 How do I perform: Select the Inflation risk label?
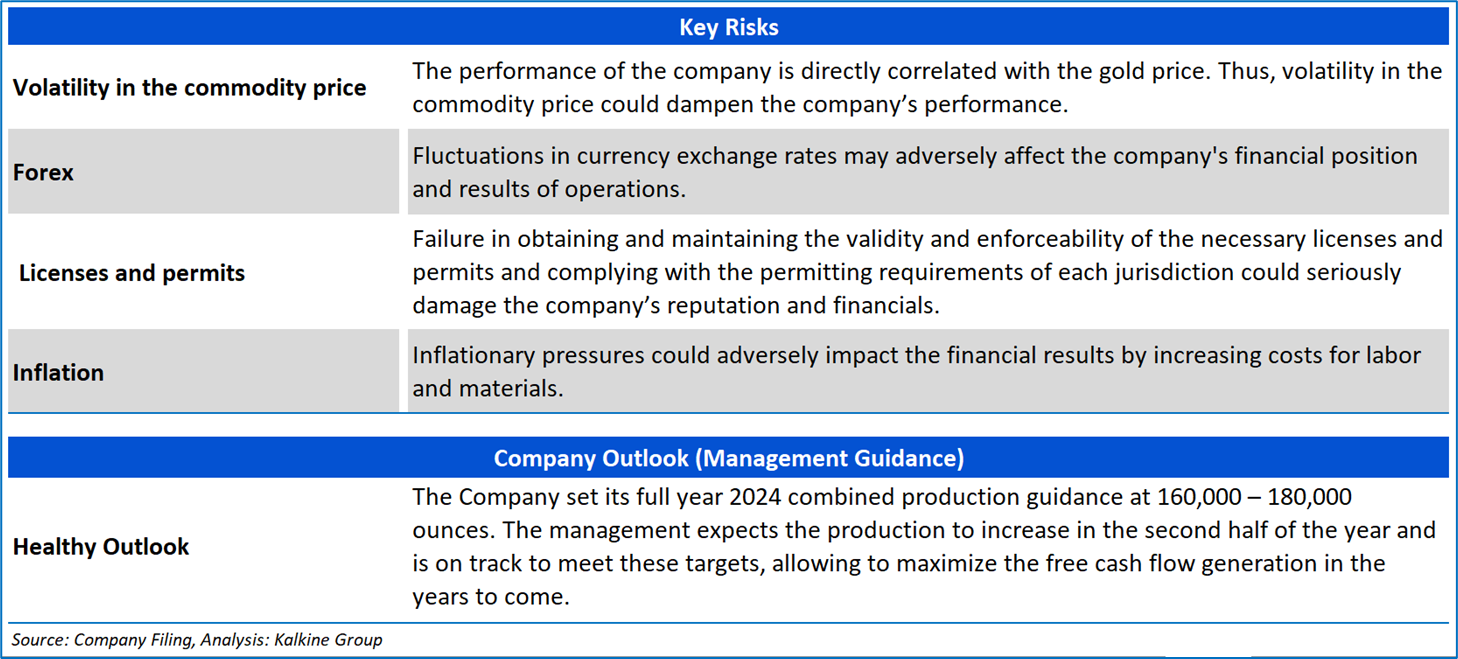tap(58, 372)
